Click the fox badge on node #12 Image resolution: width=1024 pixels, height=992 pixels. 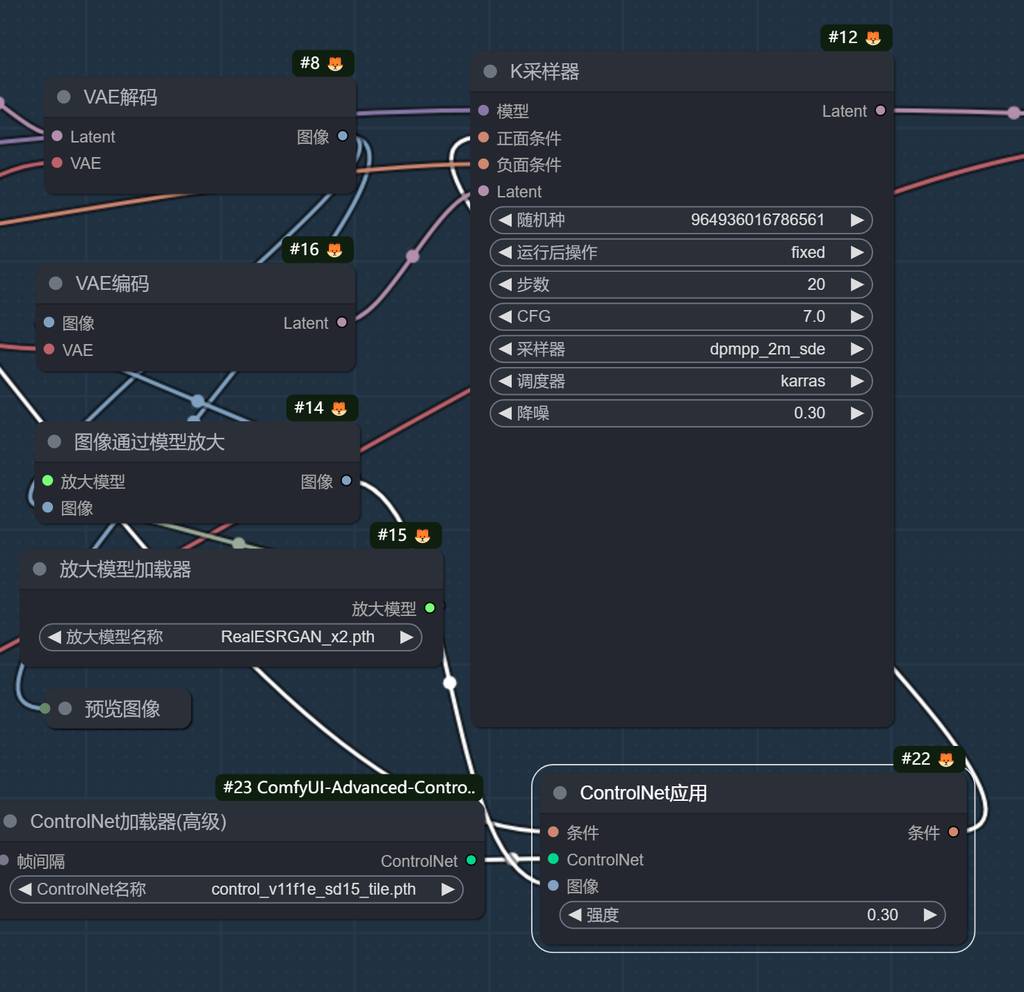tap(873, 38)
